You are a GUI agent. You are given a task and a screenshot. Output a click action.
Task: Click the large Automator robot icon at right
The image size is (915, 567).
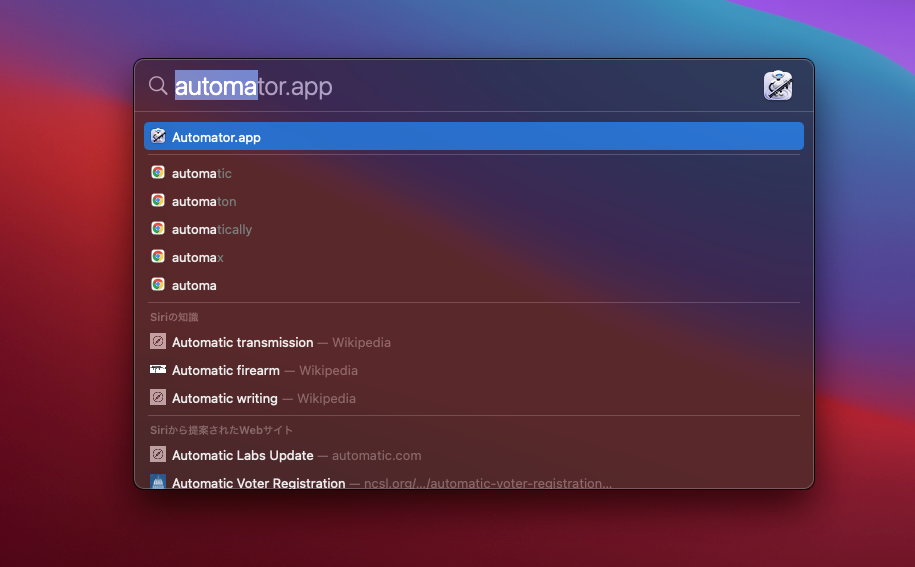coord(778,86)
